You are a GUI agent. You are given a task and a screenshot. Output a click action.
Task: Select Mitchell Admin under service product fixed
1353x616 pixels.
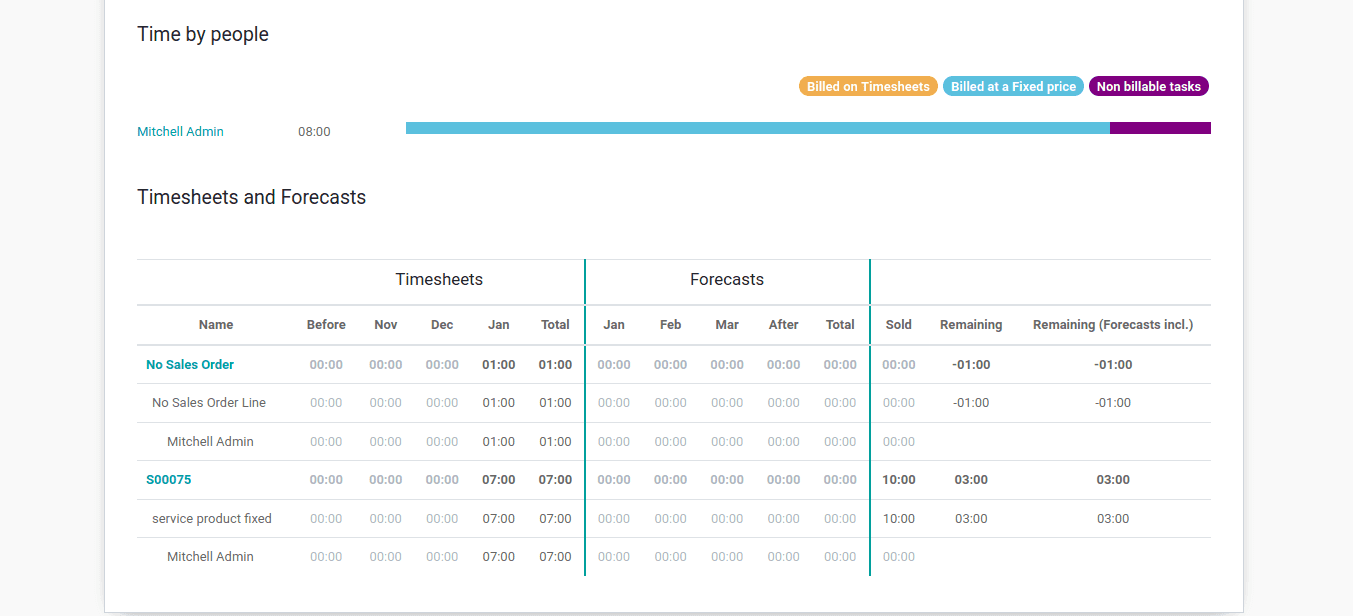point(210,557)
